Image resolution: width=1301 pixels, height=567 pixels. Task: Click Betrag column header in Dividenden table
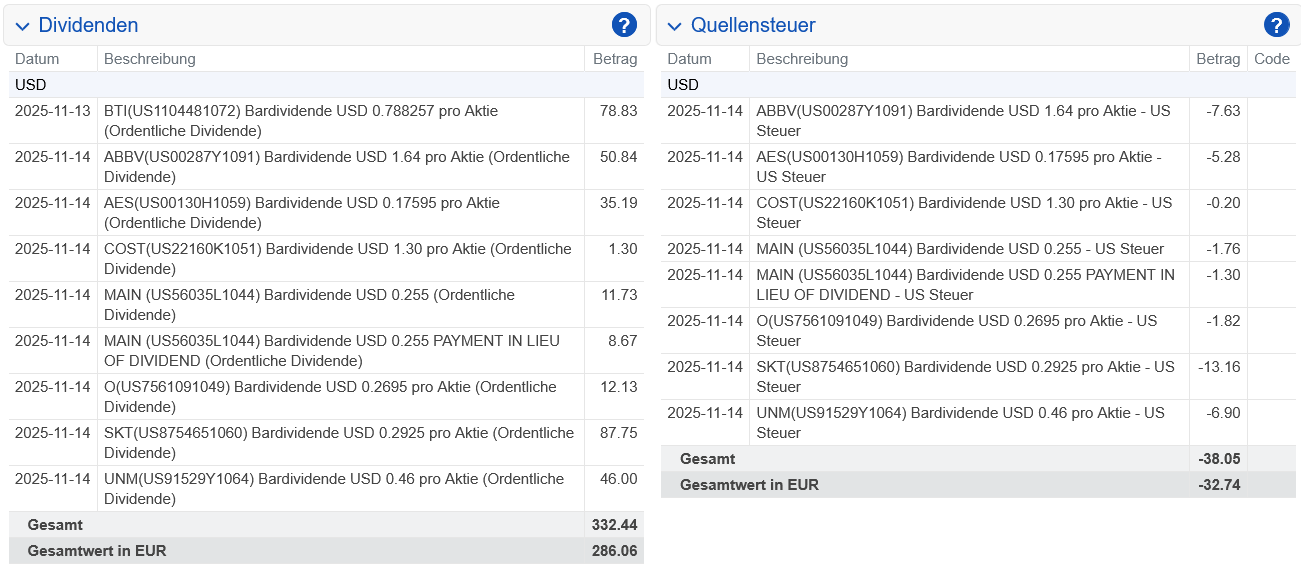coord(614,59)
